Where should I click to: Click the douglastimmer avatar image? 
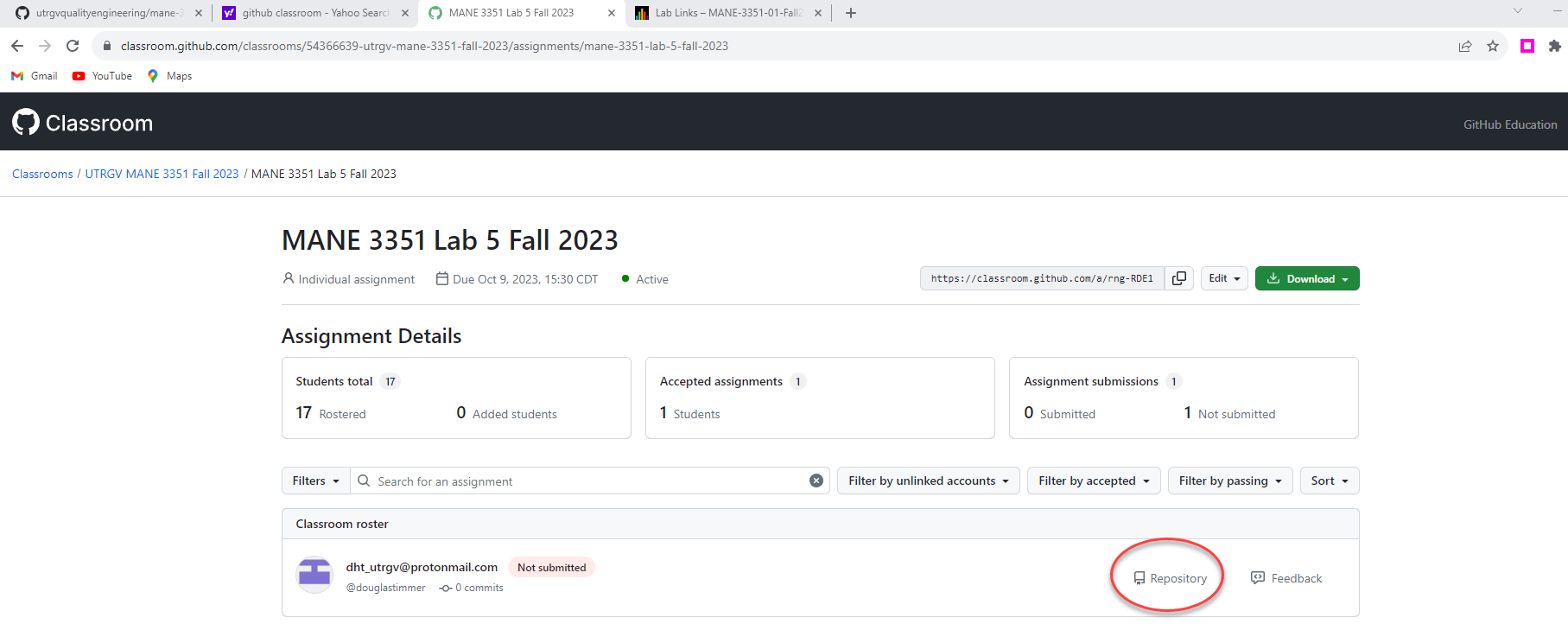click(x=314, y=576)
